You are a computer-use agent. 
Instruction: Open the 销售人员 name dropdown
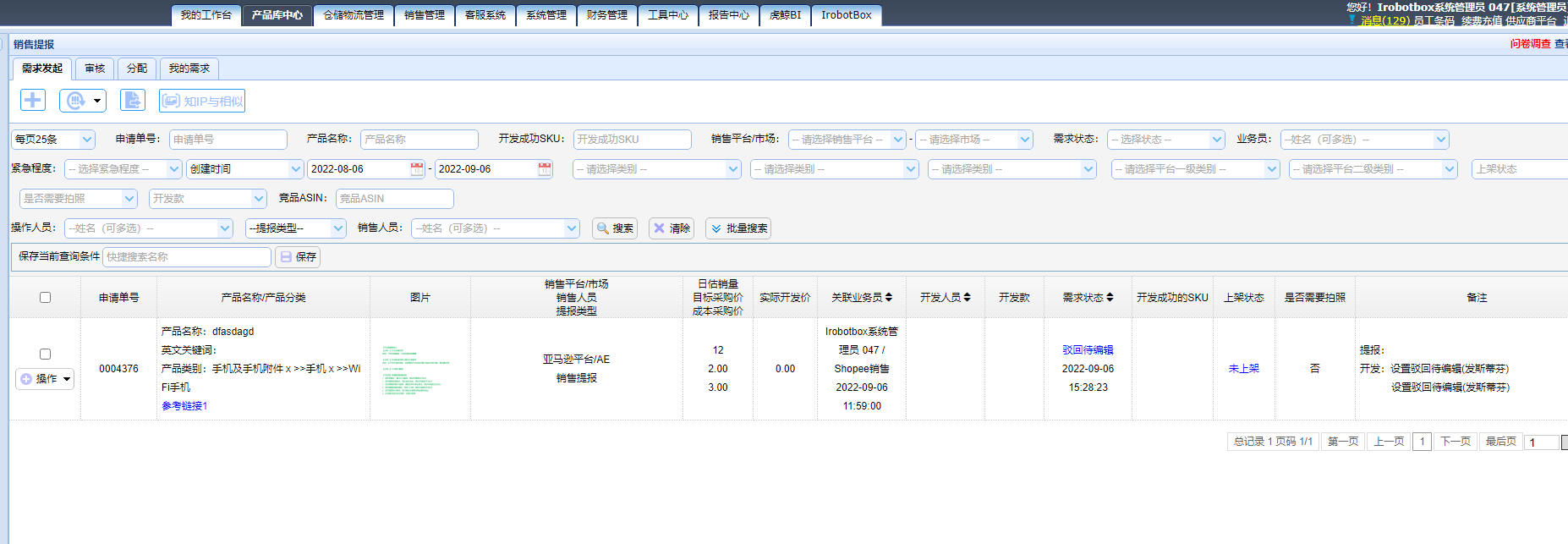[x=496, y=228]
